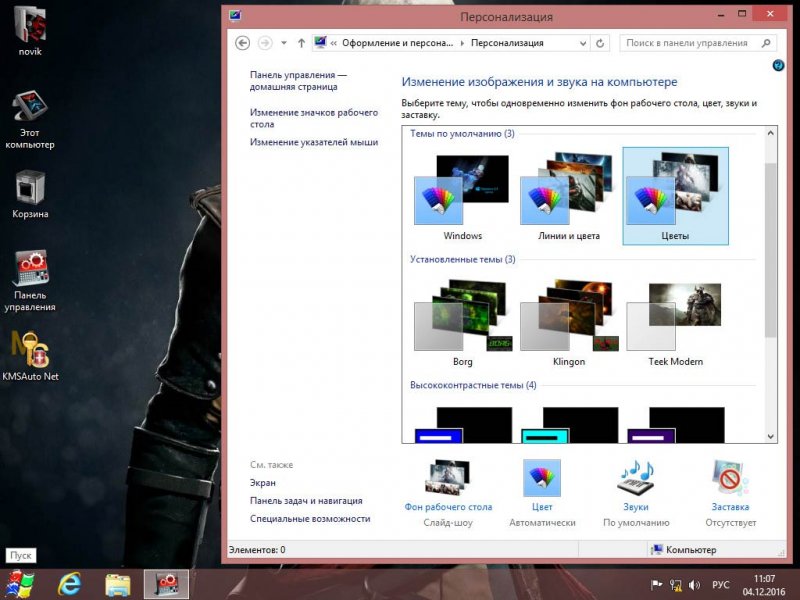Refresh the Персонализация page

pyautogui.click(x=600, y=43)
